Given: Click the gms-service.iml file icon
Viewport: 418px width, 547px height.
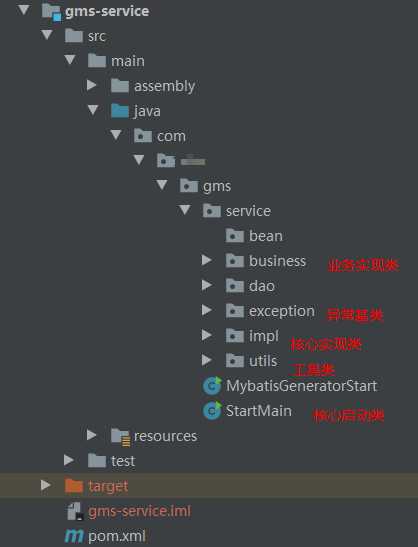Looking at the screenshot, I should 75,511.
